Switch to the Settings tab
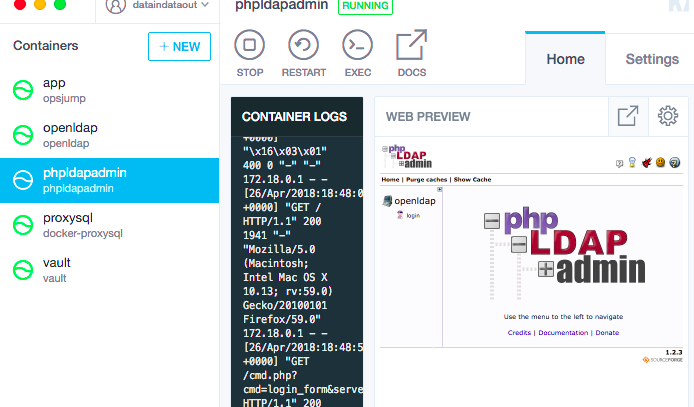694x407 pixels. [x=652, y=59]
